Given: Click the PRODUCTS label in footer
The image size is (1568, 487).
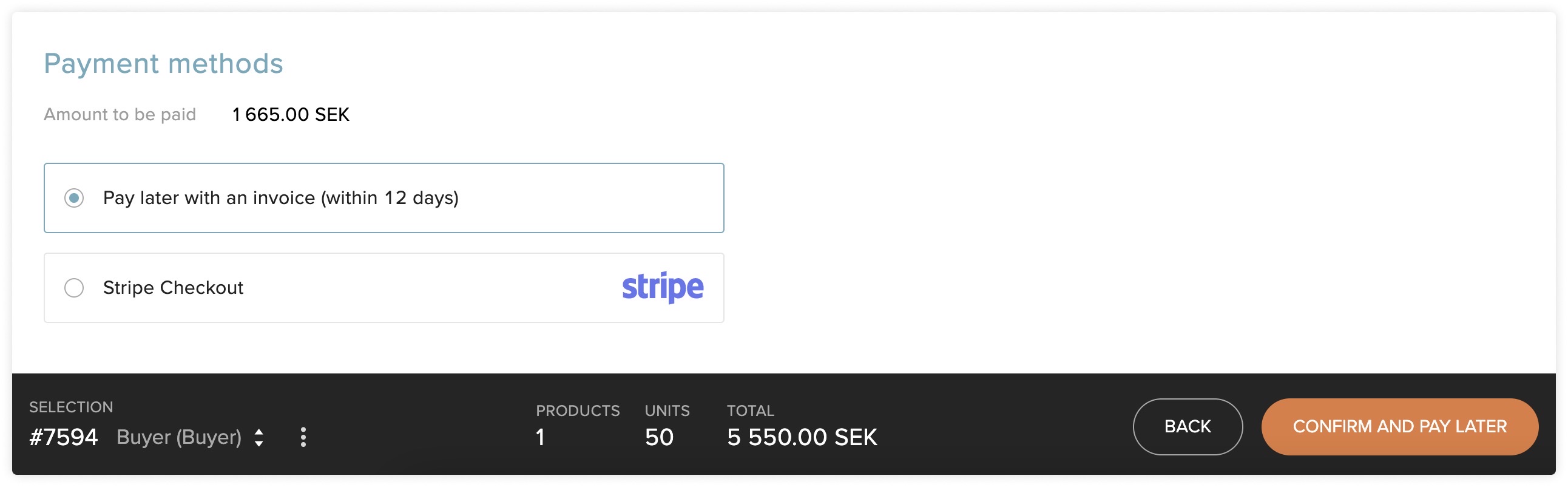Looking at the screenshot, I should pos(578,411).
